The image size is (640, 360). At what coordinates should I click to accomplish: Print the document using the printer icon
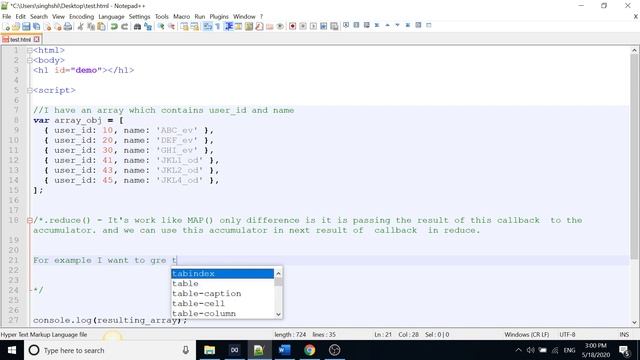click(x=68, y=27)
